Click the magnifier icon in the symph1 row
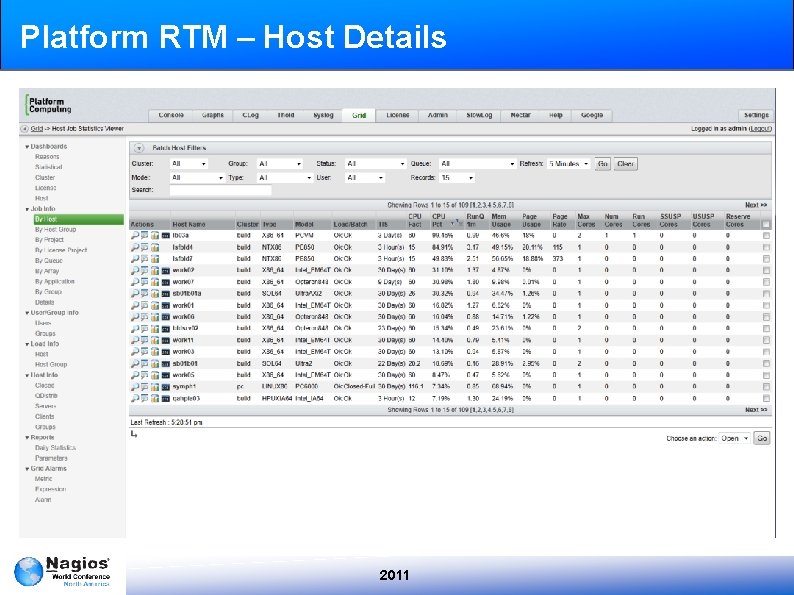 click(x=135, y=387)
